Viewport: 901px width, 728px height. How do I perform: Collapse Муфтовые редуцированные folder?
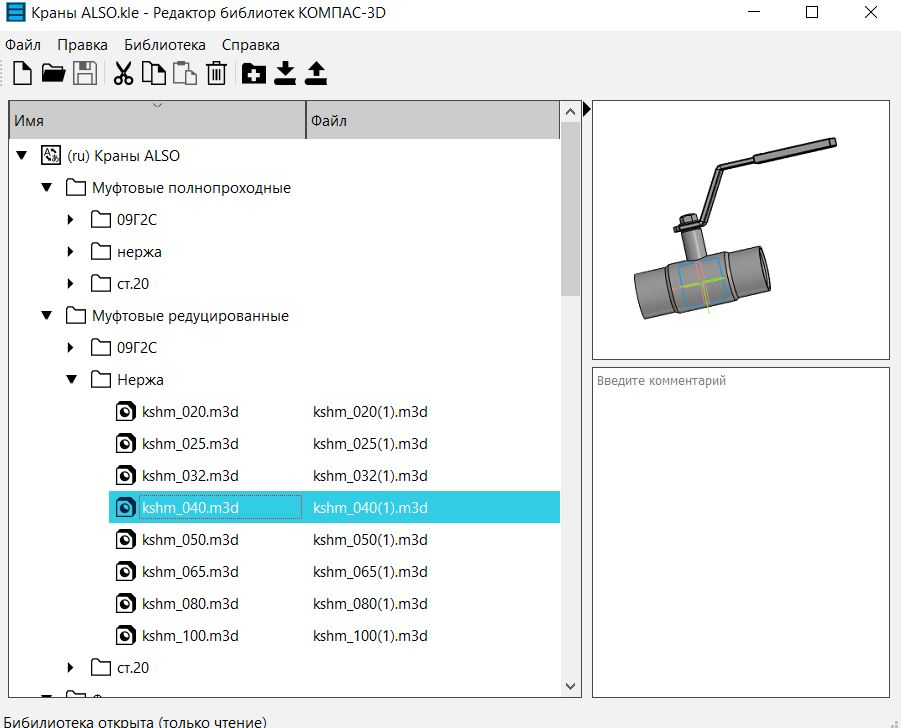47,315
